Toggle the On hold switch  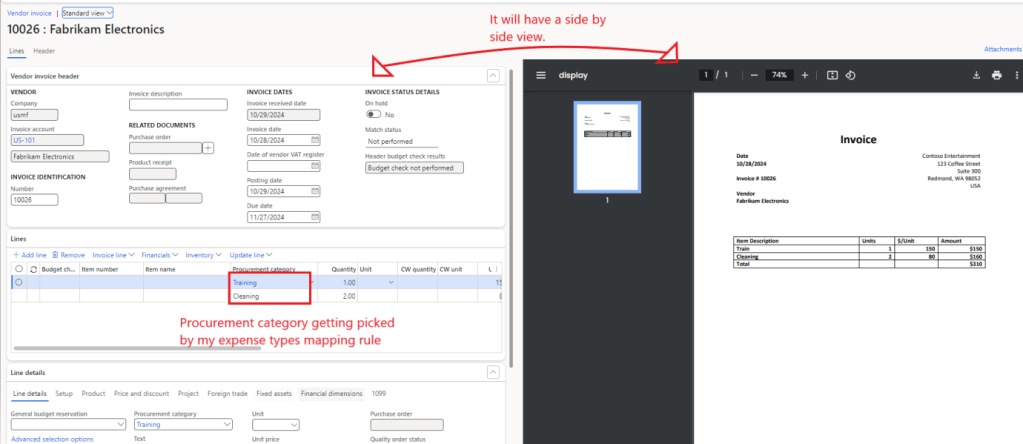coord(374,115)
